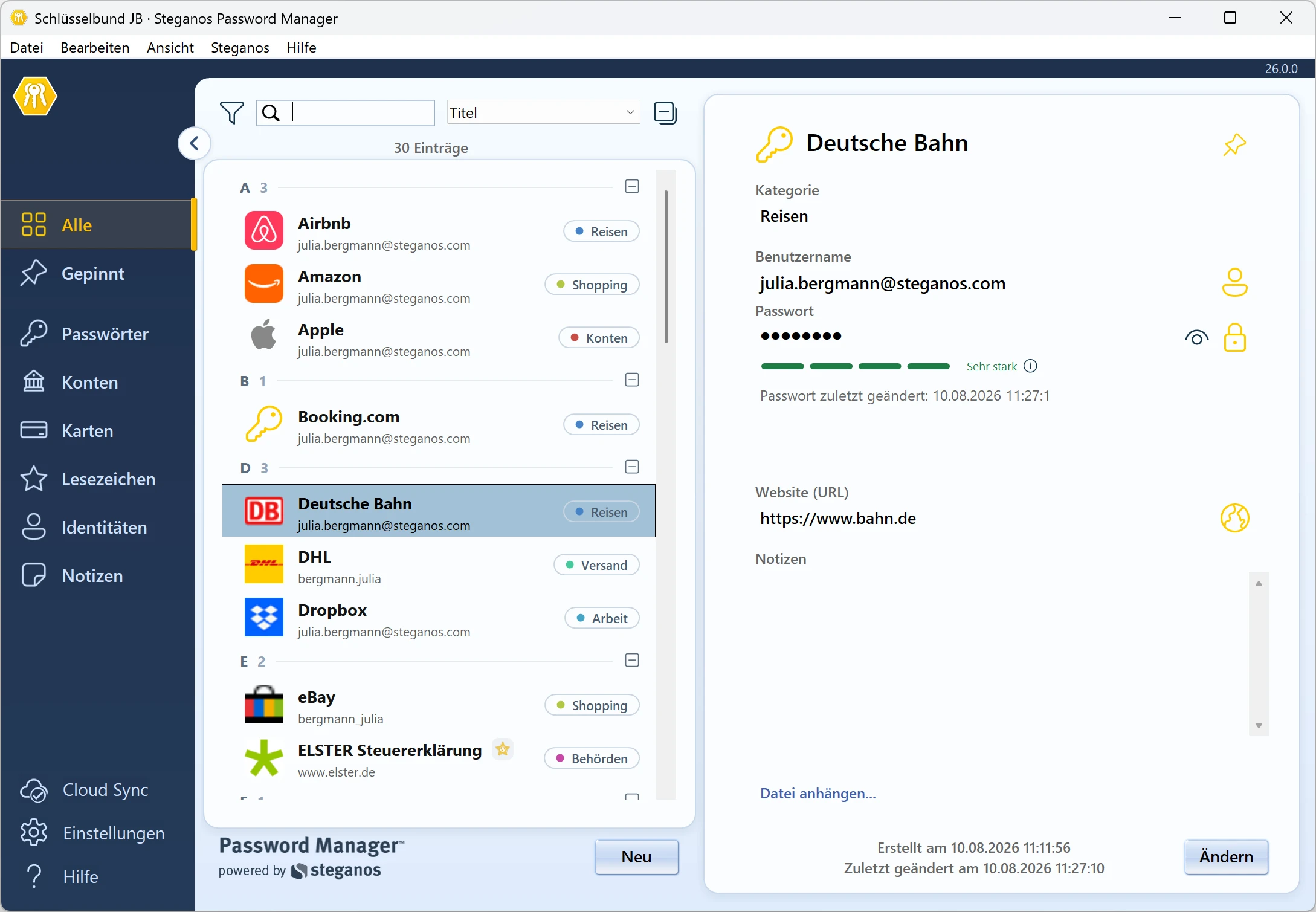Open the Bearbeiten menu
This screenshot has height=912, width=1316.
click(x=95, y=47)
